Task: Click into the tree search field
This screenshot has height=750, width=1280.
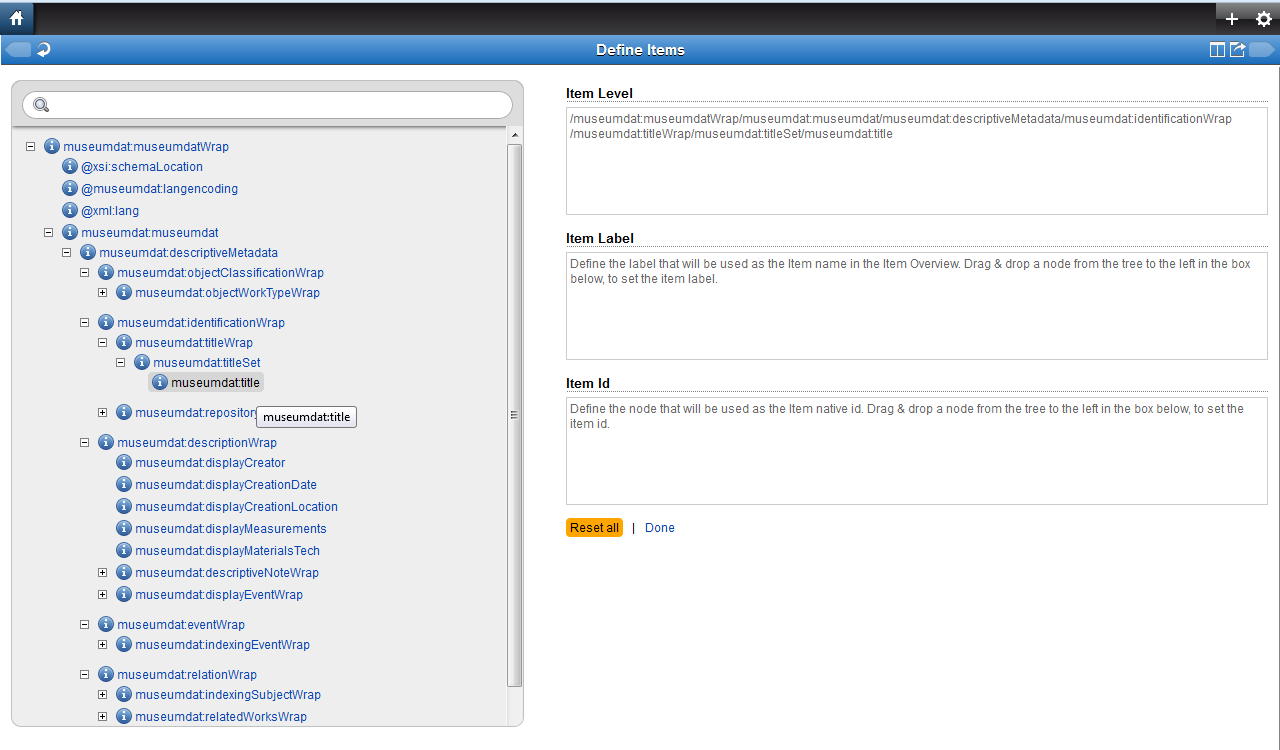Action: (267, 105)
